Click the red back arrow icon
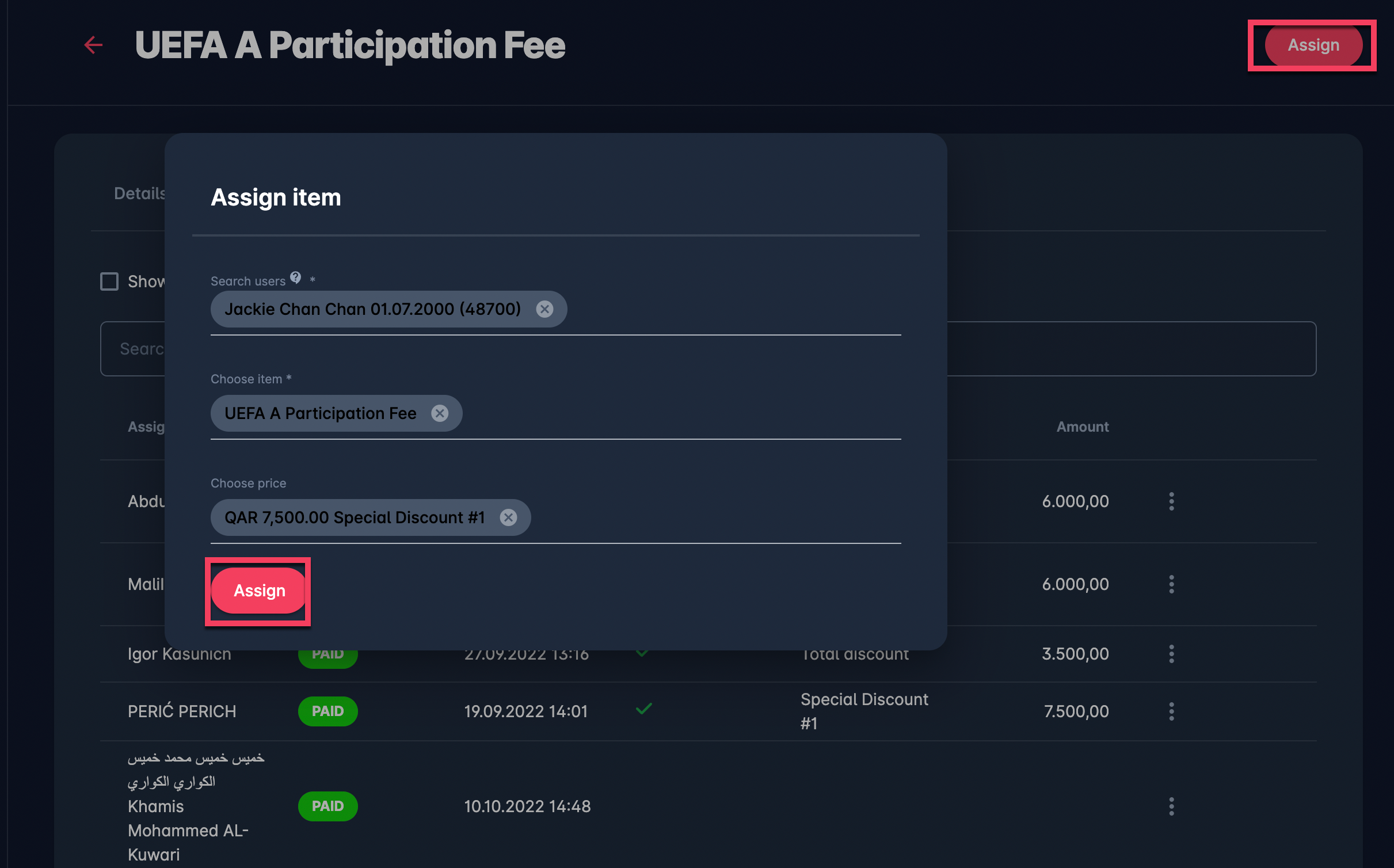The width and height of the screenshot is (1394, 868). tap(93, 45)
